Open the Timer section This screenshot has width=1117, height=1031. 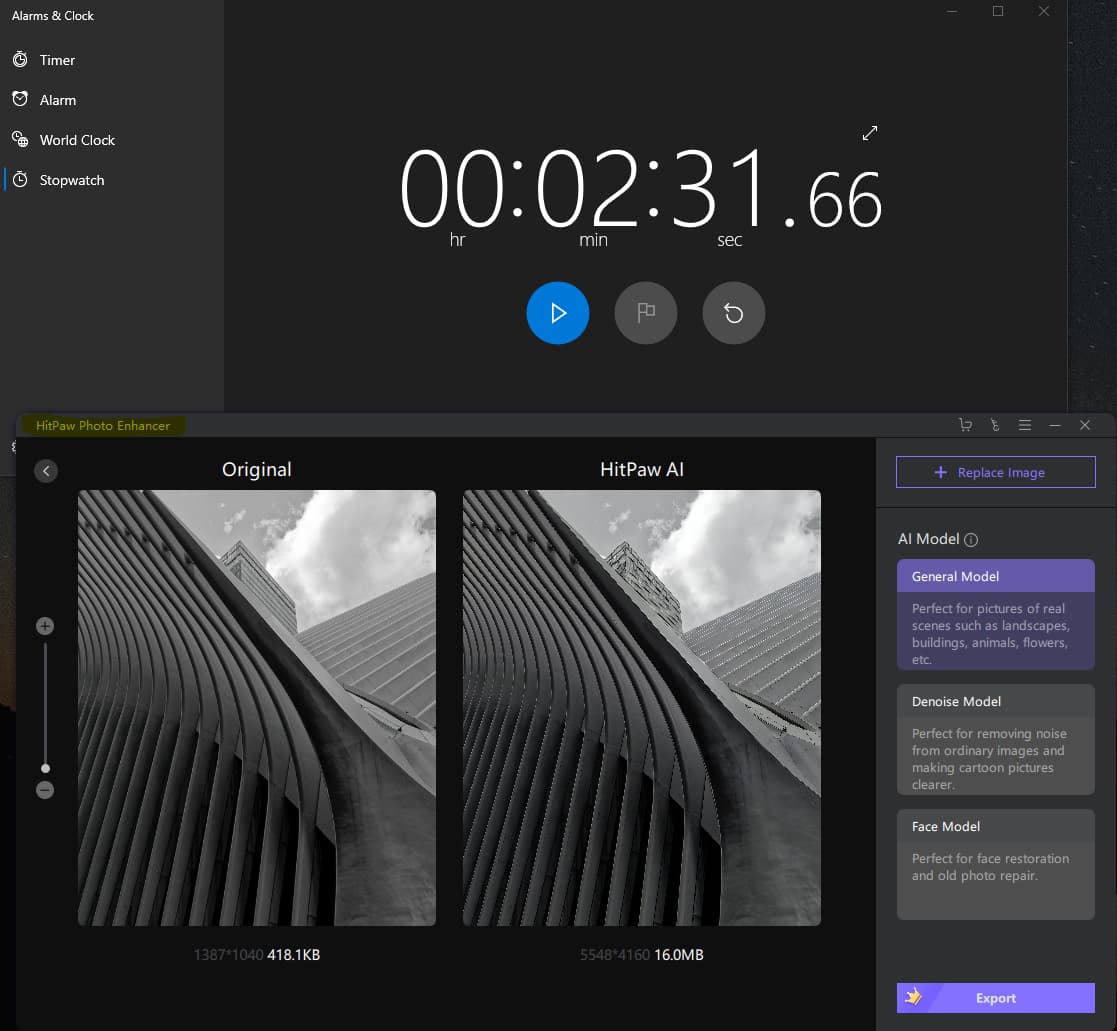point(57,60)
